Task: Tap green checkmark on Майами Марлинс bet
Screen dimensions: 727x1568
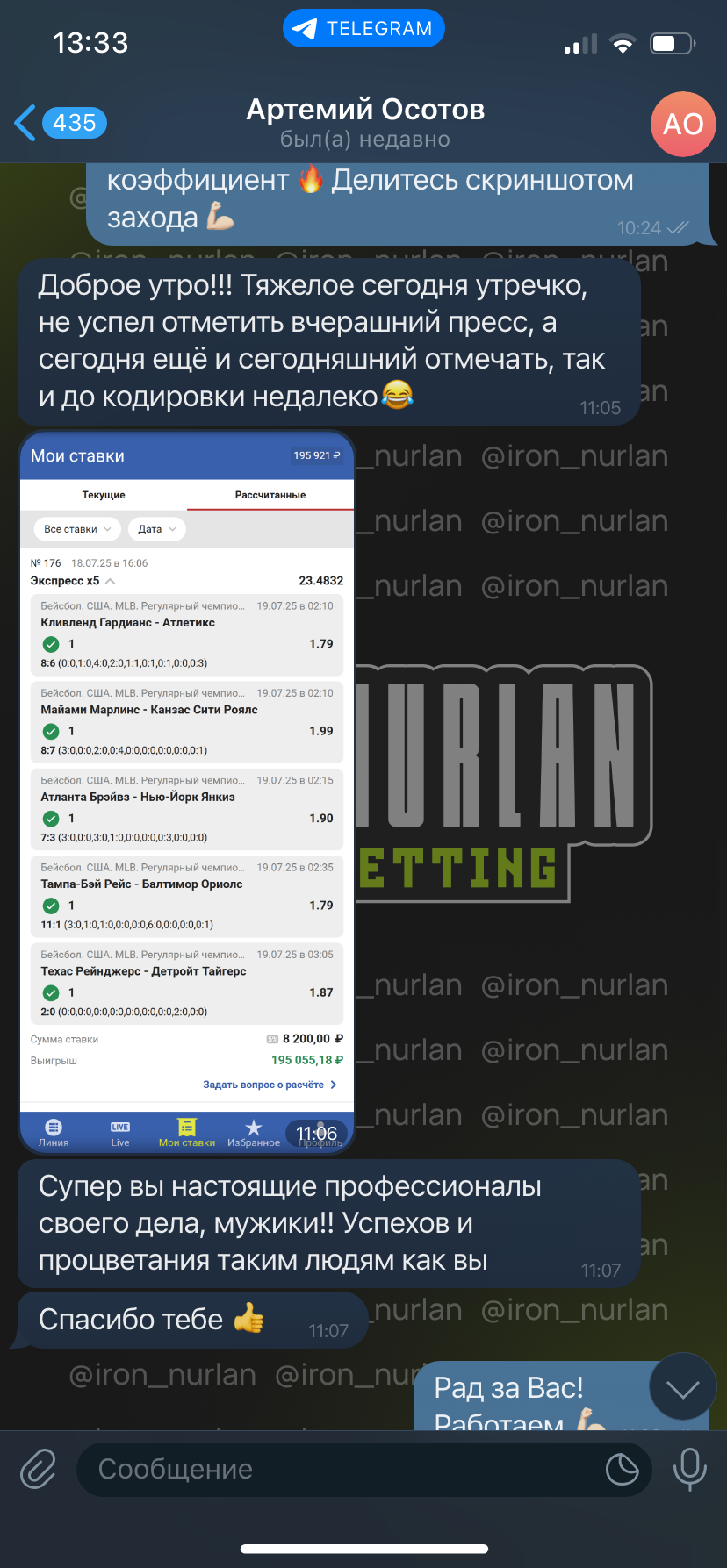Action: pyautogui.click(x=51, y=731)
